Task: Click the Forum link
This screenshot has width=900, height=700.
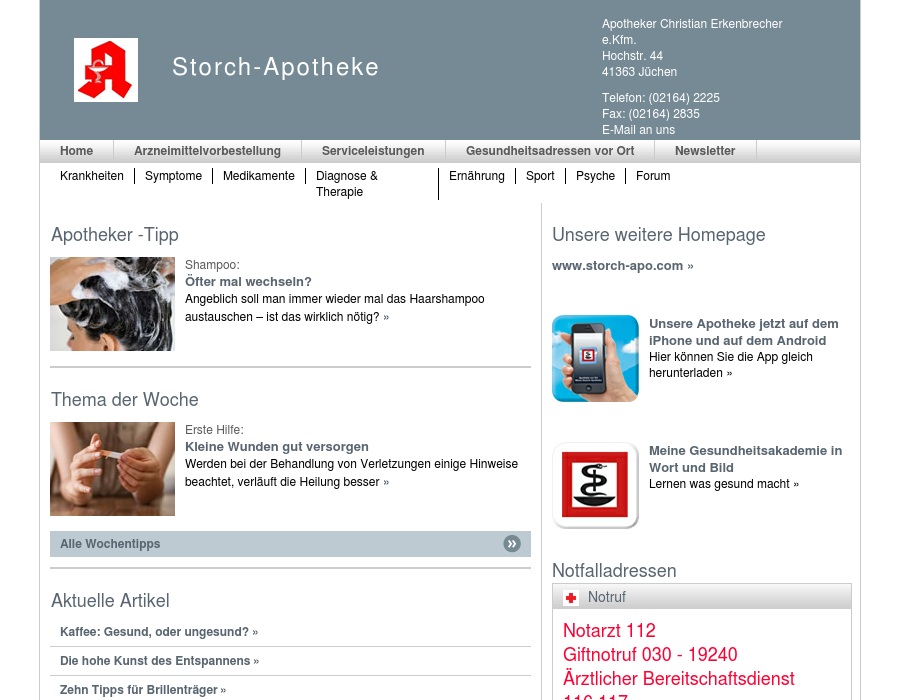Action: pos(653,176)
